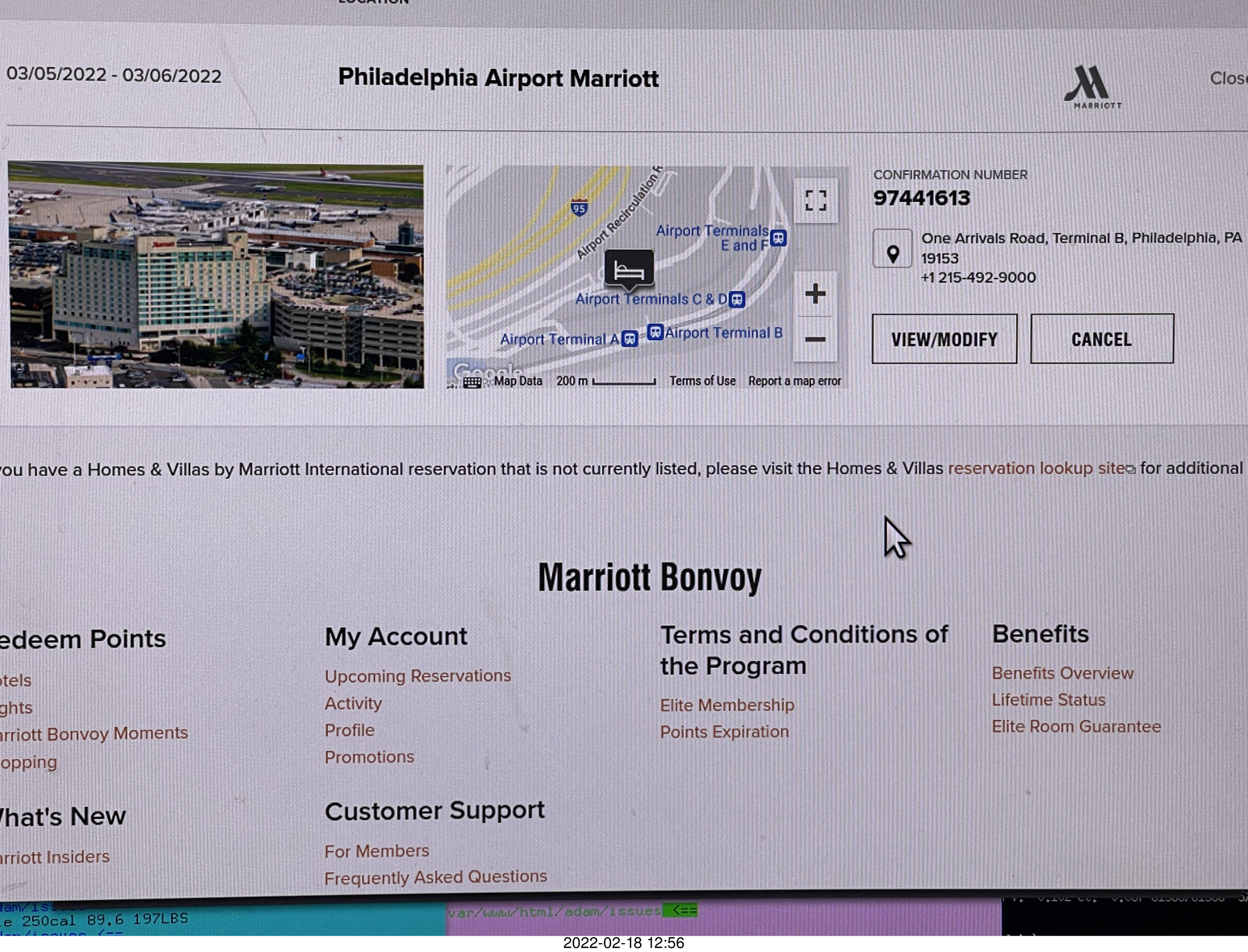1248x952 pixels.
Task: Click the confirmation number 97441613
Action: pyautogui.click(x=921, y=199)
